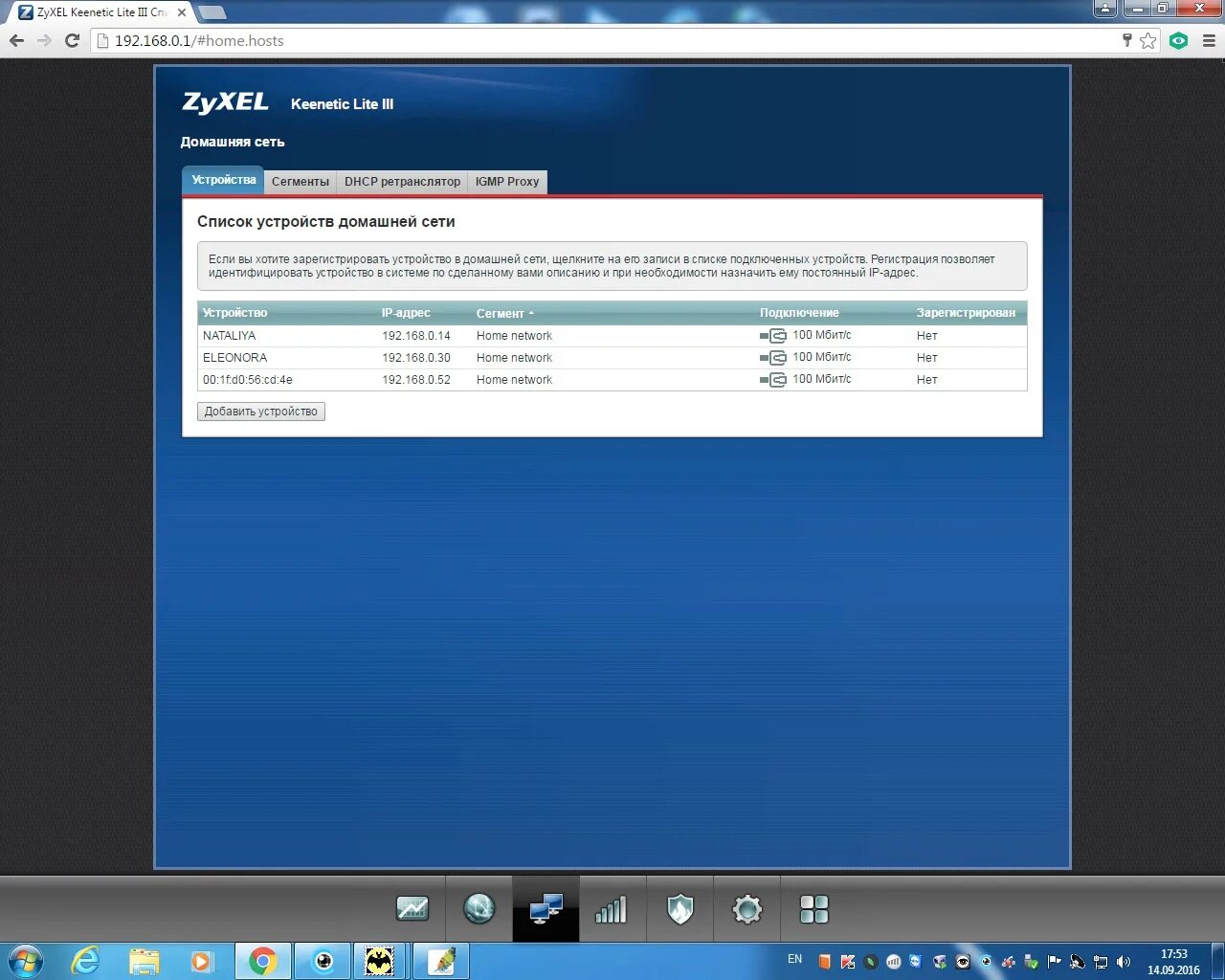
Task: Open the Home network computers icon
Action: (x=546, y=908)
